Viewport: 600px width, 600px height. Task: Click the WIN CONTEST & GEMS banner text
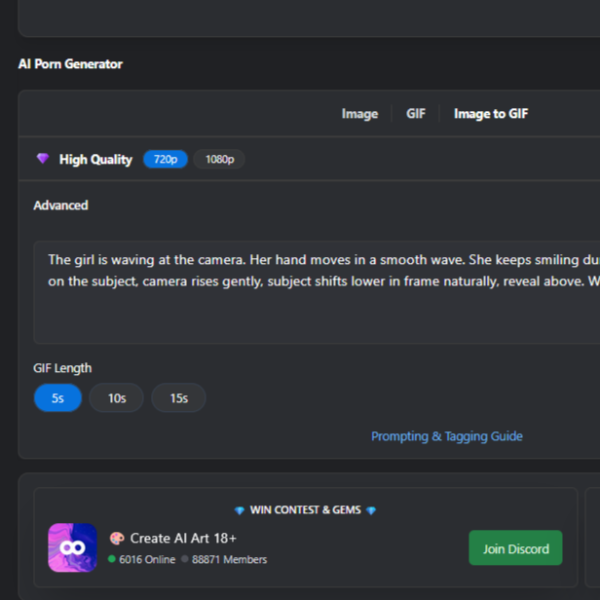point(305,510)
